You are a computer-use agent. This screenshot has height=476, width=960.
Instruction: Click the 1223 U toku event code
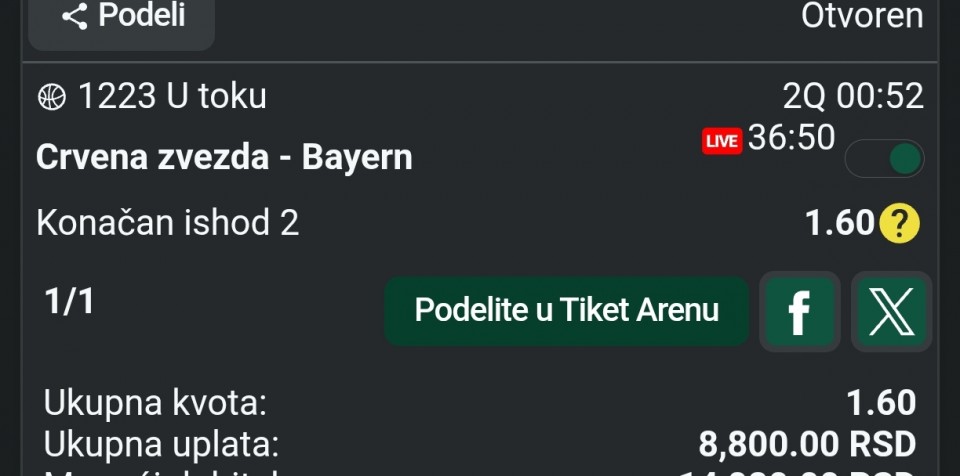point(172,96)
